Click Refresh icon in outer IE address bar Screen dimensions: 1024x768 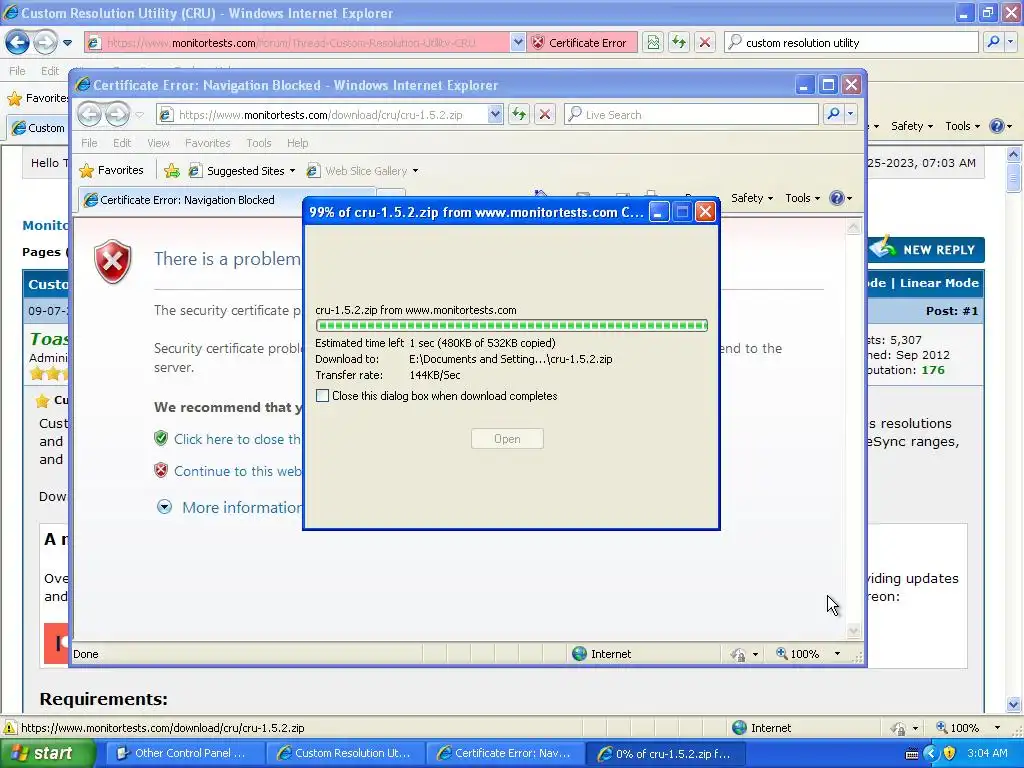point(679,42)
